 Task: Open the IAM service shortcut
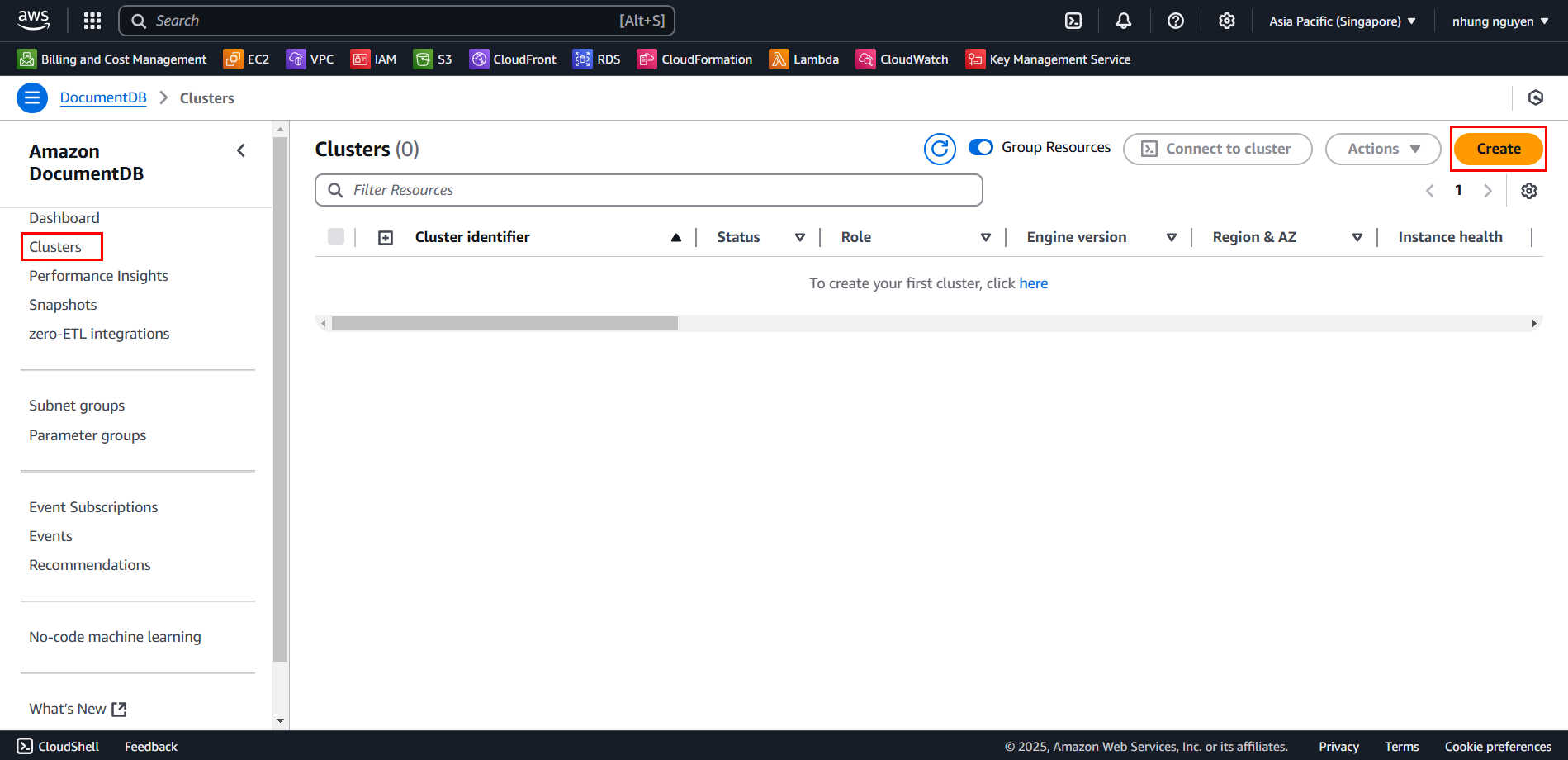click(374, 59)
